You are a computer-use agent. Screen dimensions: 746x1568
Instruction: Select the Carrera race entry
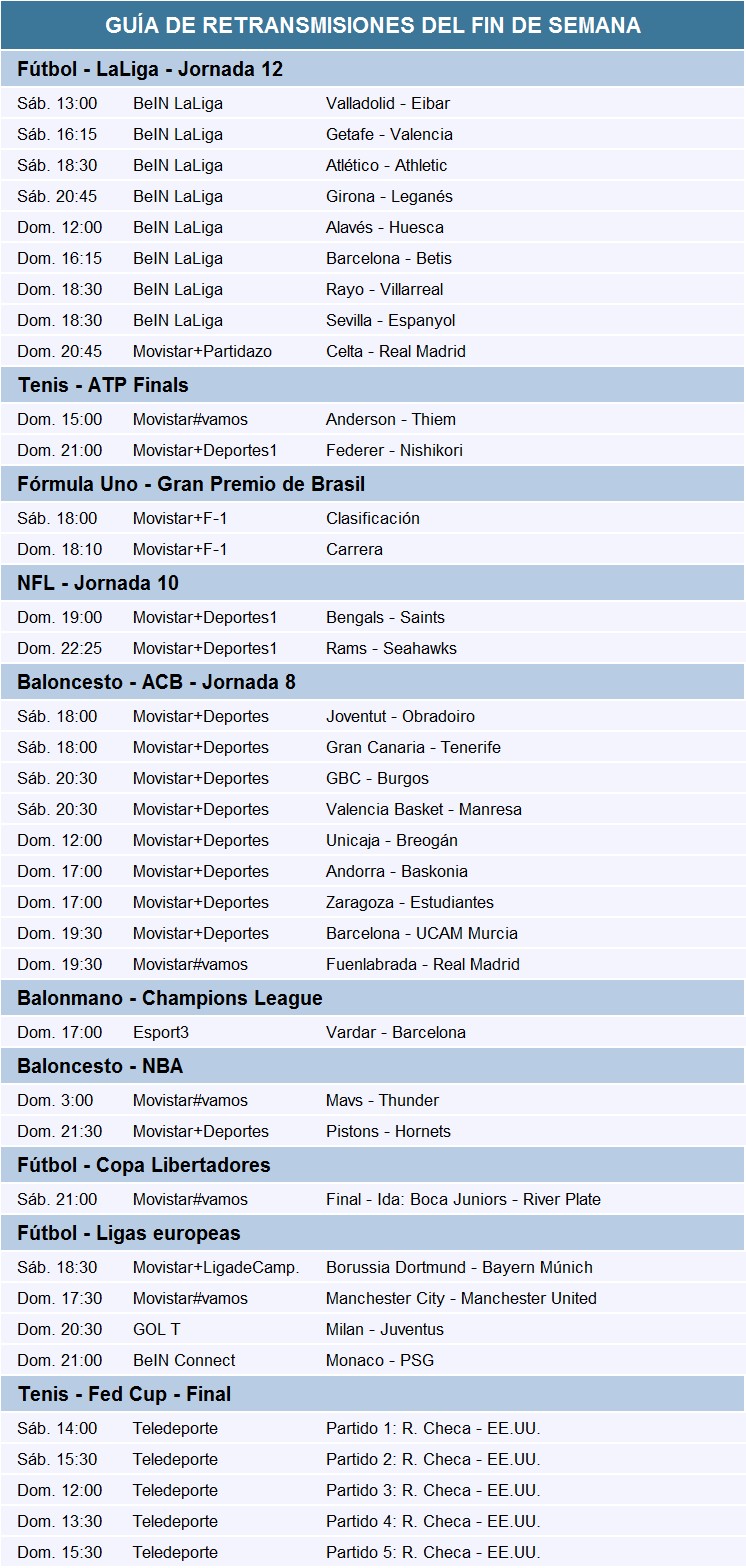point(354,549)
